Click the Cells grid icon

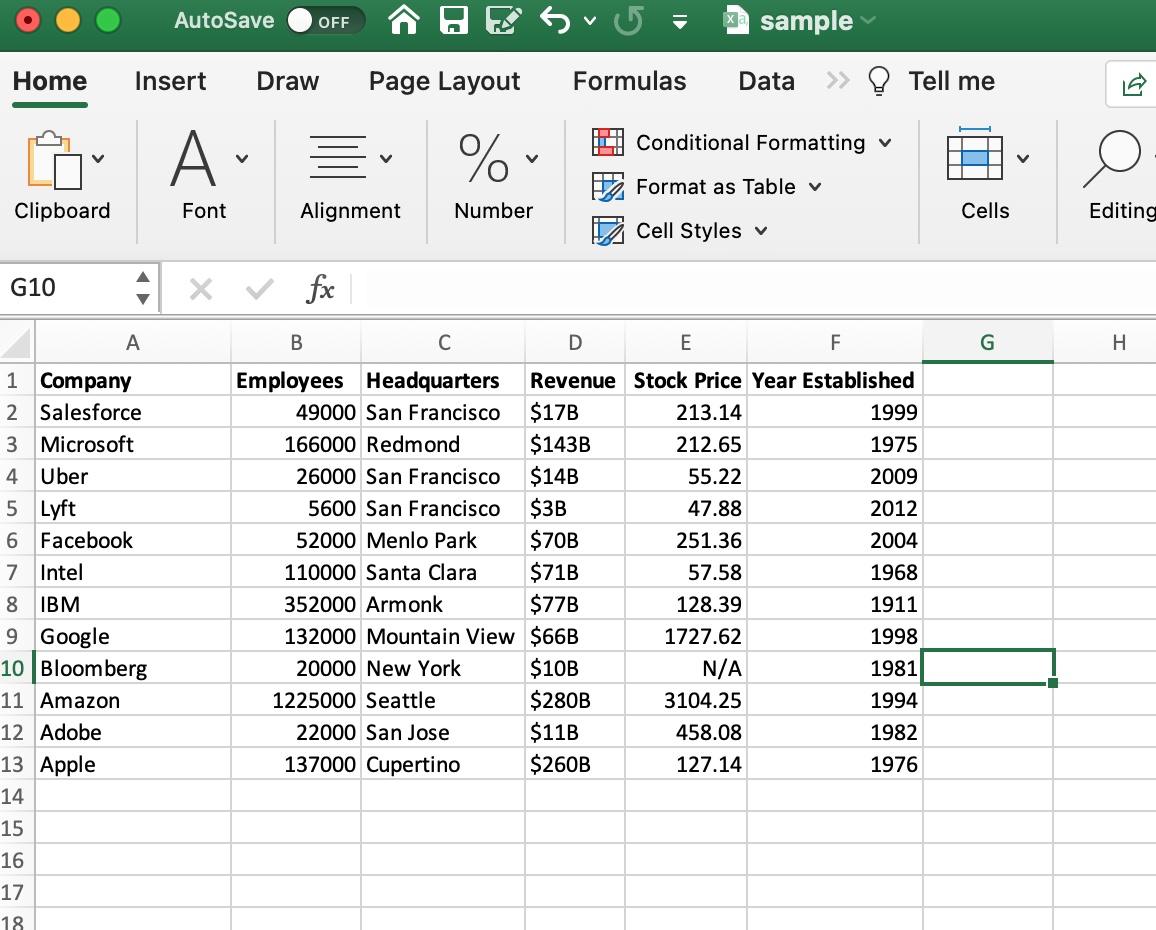[975, 153]
